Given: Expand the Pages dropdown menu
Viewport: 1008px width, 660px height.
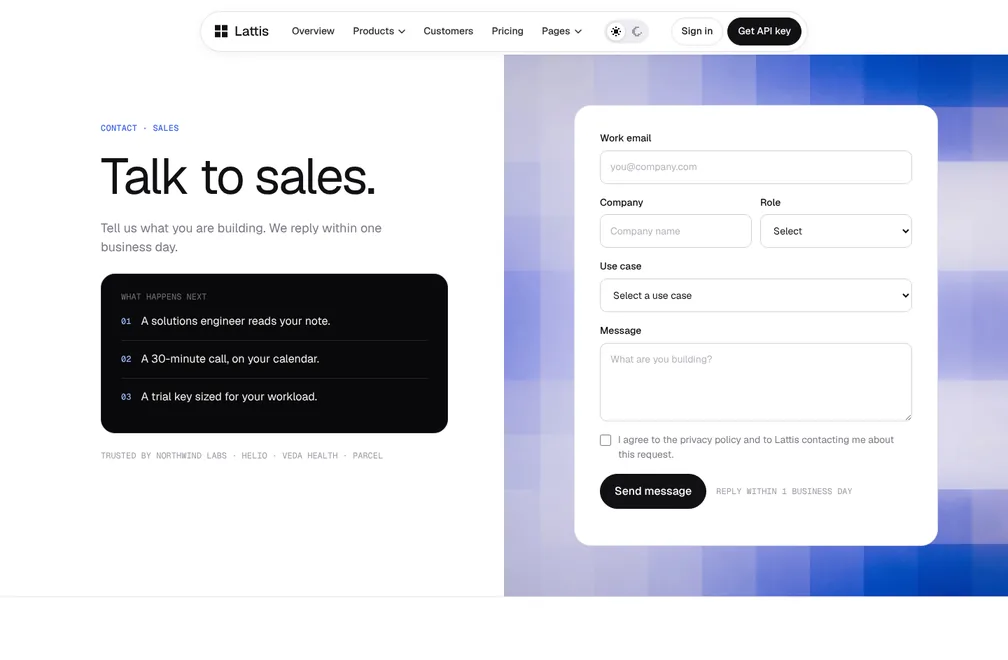Looking at the screenshot, I should point(561,31).
